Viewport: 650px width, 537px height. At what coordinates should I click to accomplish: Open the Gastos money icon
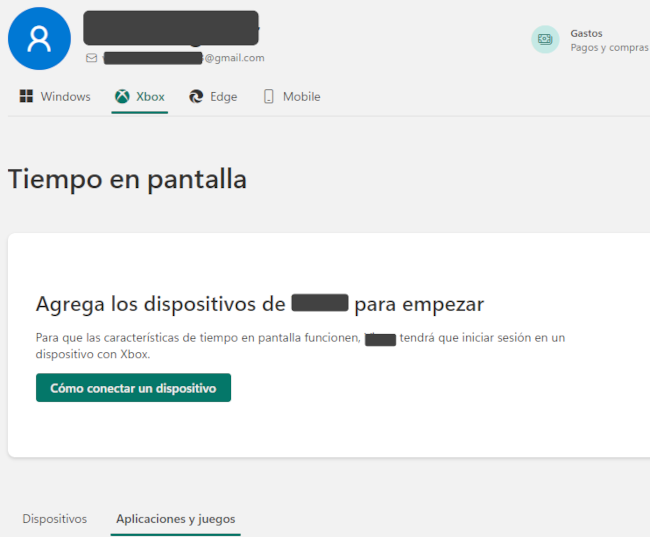(545, 39)
